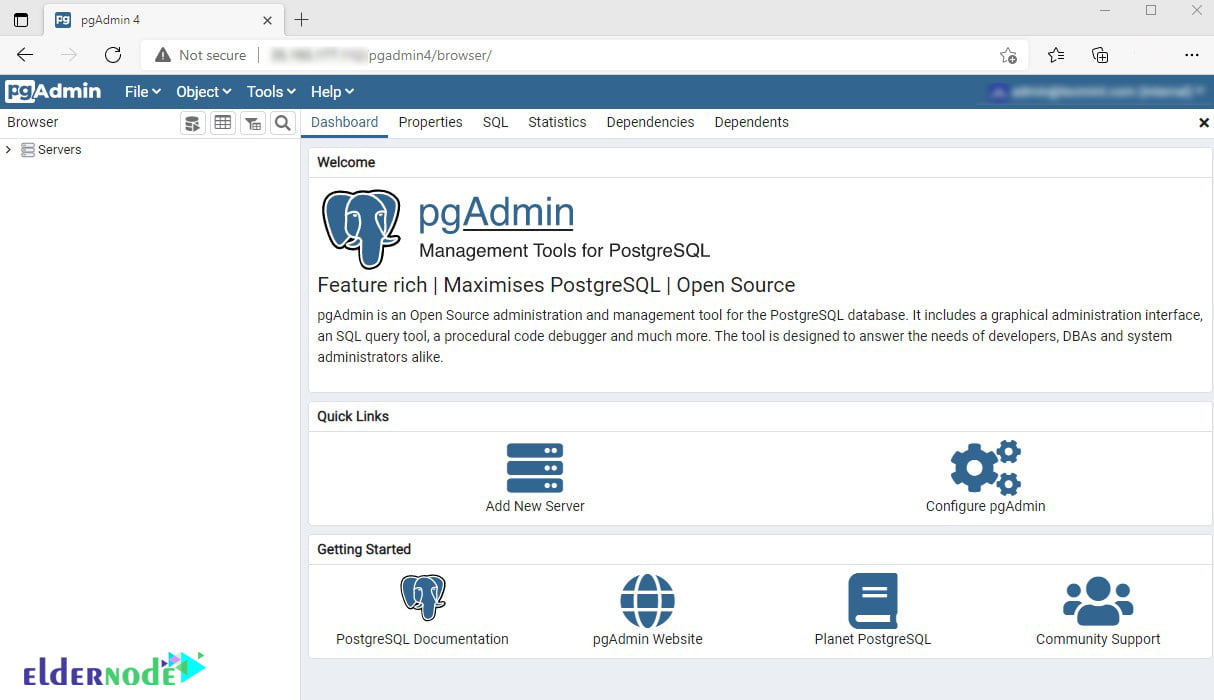Select the pgAdmin 4 browser tab
This screenshot has height=700, width=1214.
[163, 20]
